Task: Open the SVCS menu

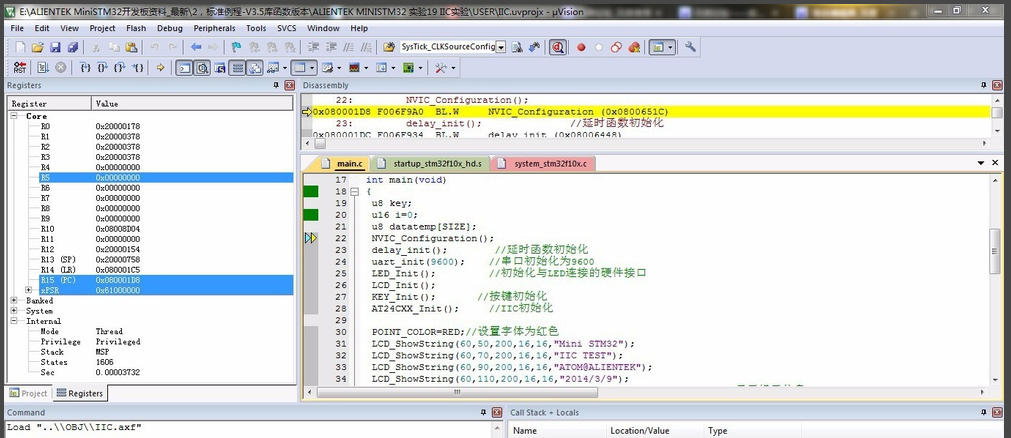Action: tap(287, 28)
